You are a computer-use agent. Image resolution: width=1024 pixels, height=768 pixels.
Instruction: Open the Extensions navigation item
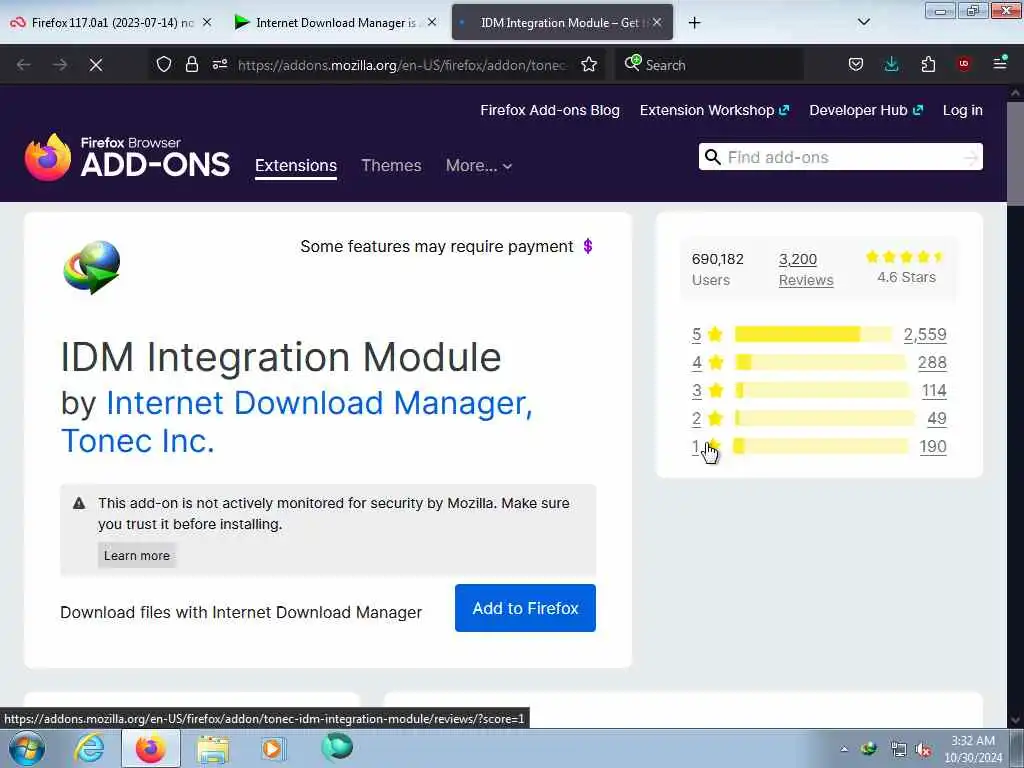(296, 166)
